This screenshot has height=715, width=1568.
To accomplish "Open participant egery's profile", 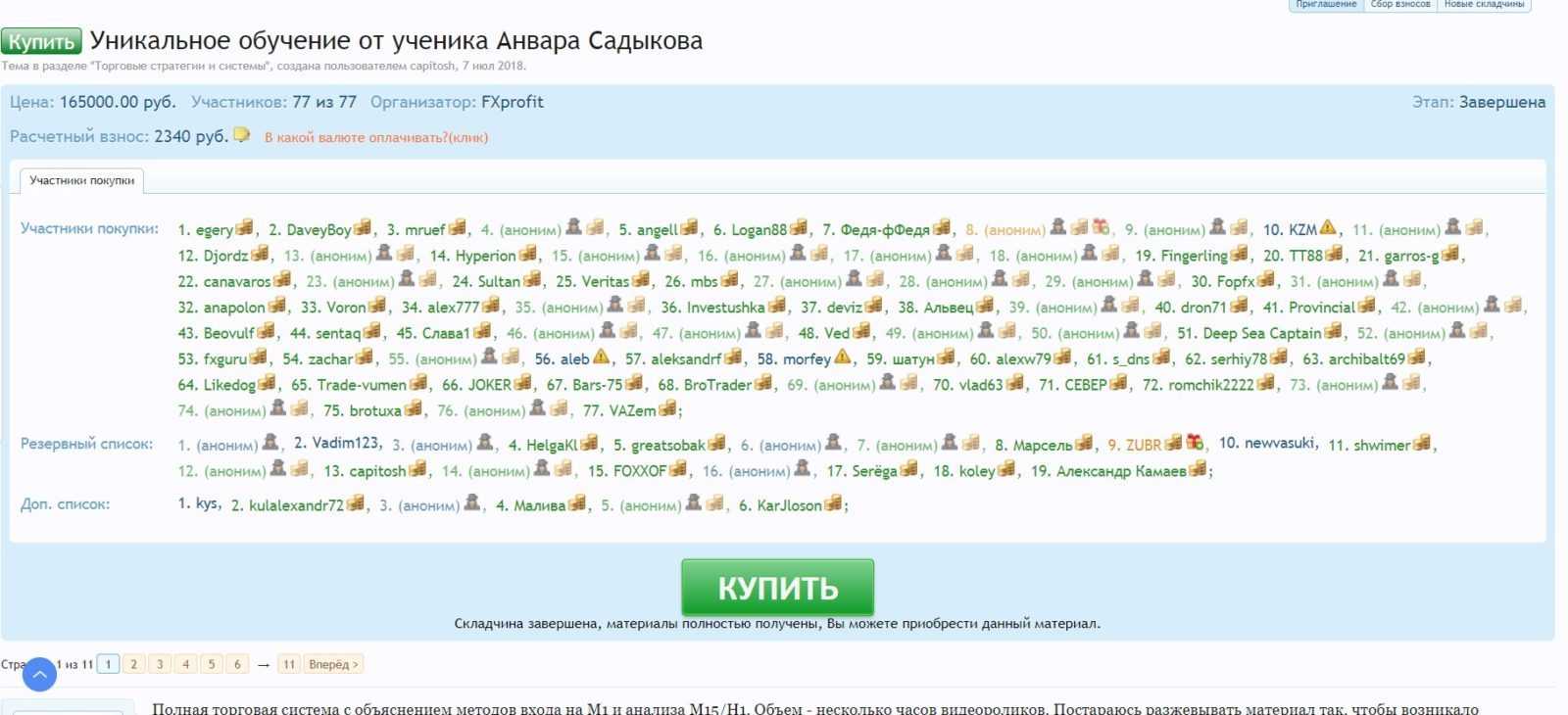I will tap(215, 230).
